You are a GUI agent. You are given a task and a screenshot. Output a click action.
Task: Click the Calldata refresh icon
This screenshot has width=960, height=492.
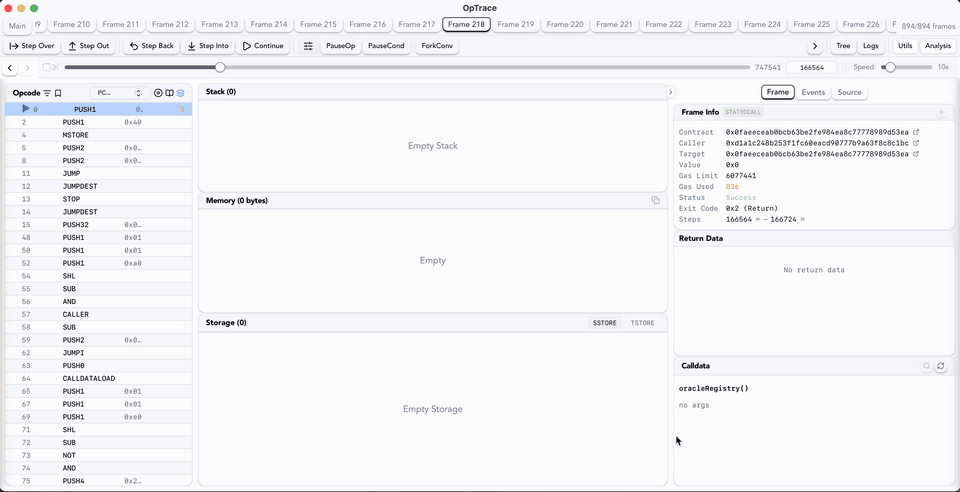(940, 367)
